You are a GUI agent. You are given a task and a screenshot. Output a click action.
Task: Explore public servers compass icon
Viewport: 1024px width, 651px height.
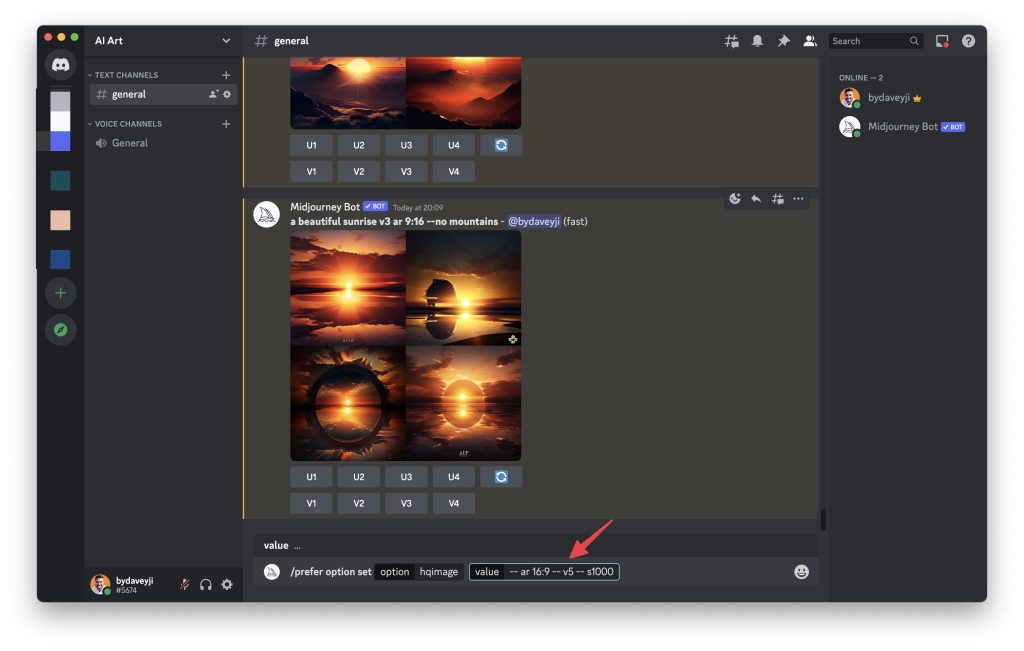pos(60,330)
